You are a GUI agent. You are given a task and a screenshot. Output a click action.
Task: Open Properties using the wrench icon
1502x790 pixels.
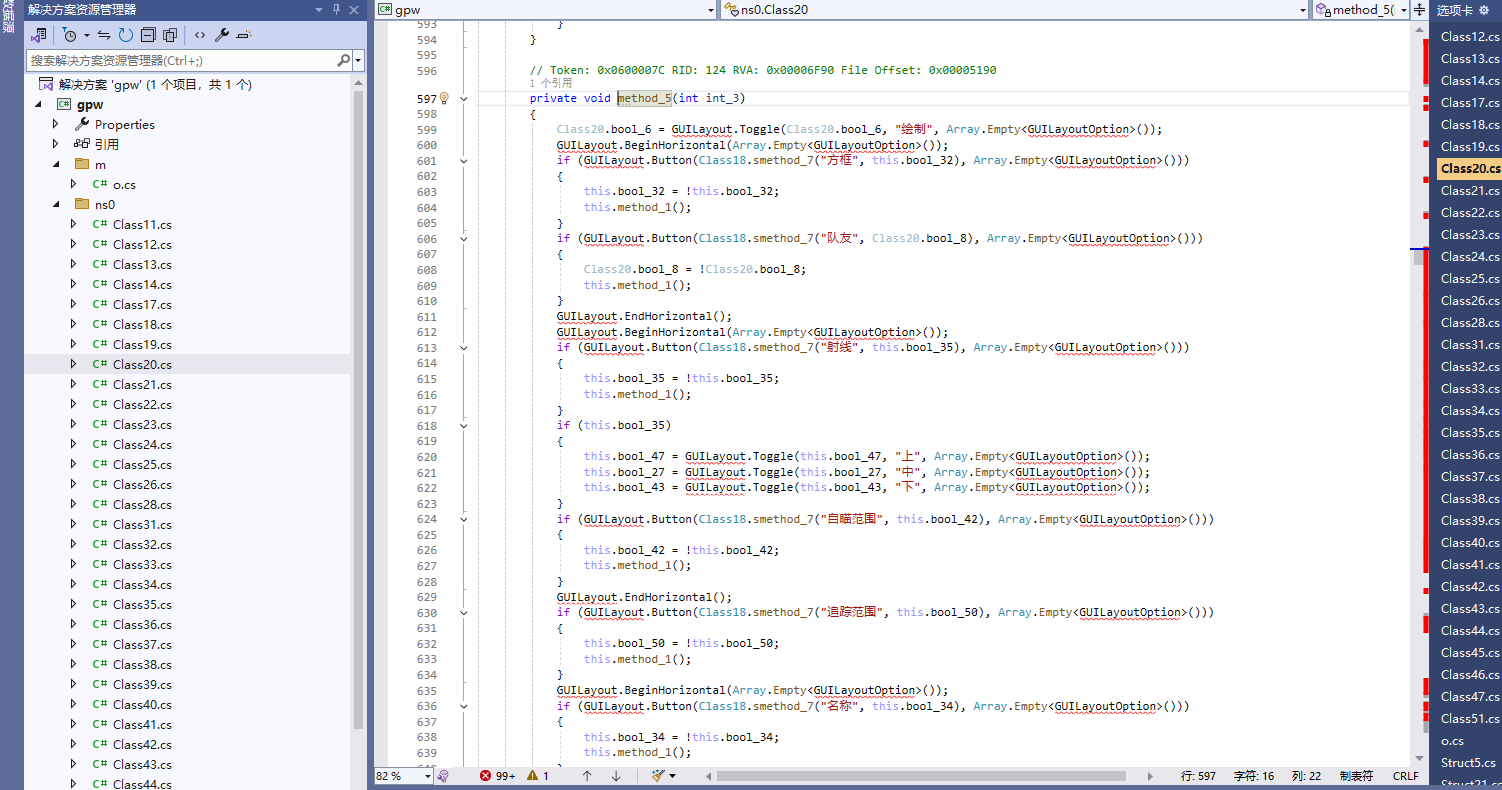pyautogui.click(x=222, y=35)
